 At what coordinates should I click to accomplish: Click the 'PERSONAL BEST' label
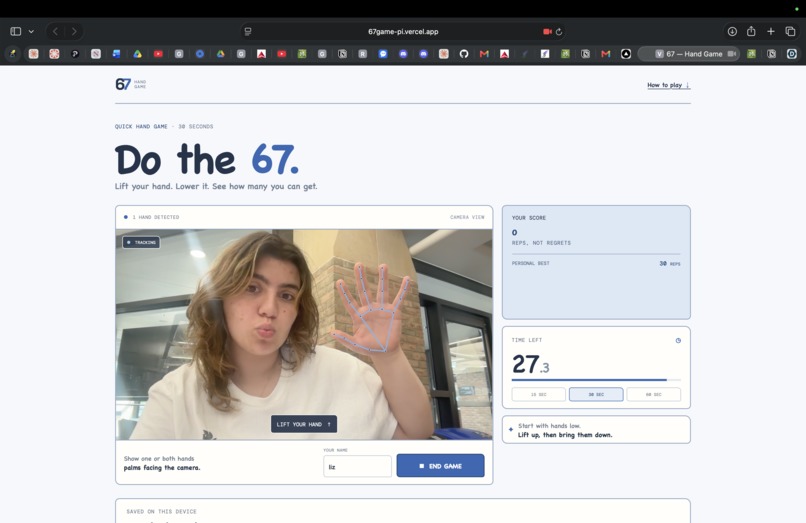pyautogui.click(x=530, y=263)
